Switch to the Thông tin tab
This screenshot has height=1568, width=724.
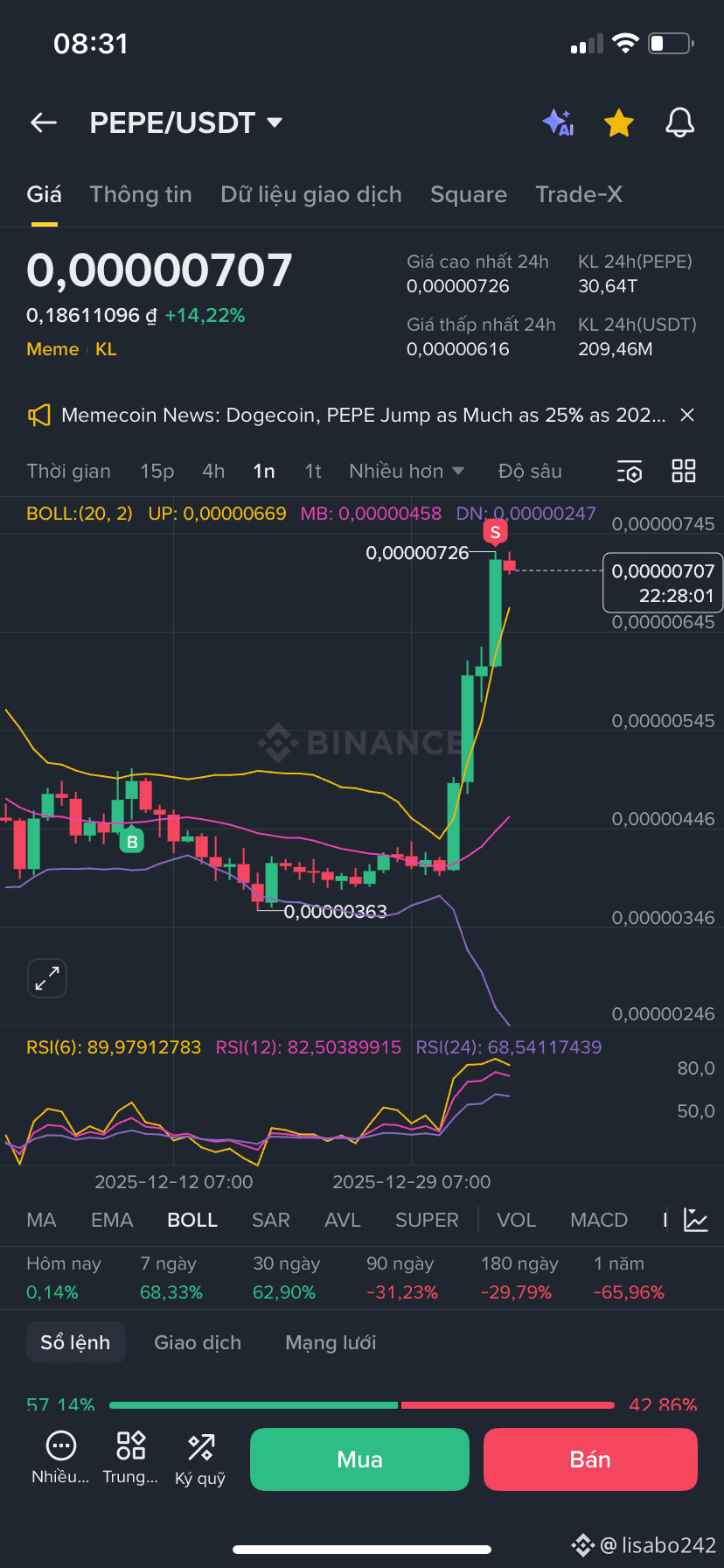(141, 194)
